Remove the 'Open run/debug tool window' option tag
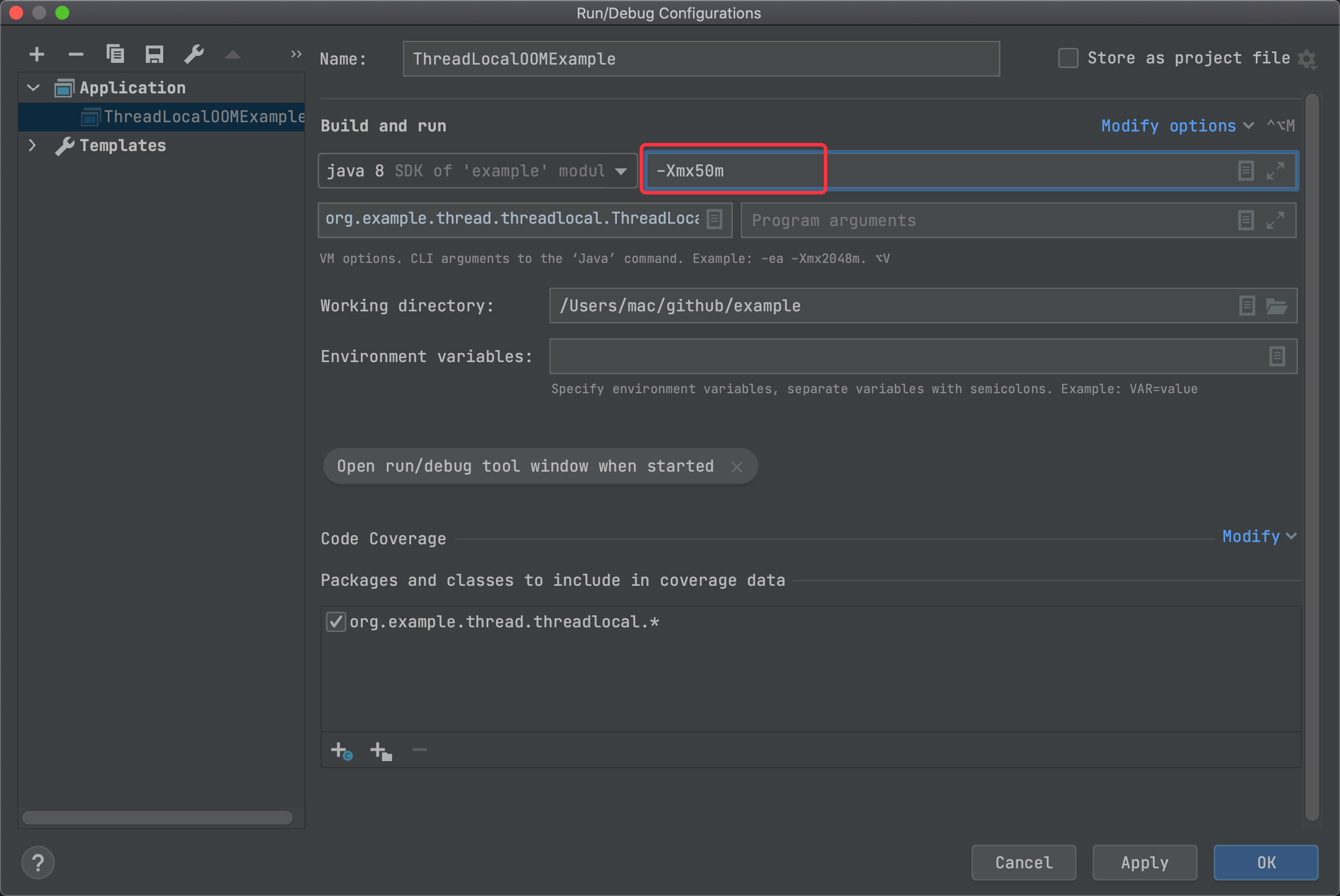Viewport: 1340px width, 896px height. (x=736, y=466)
